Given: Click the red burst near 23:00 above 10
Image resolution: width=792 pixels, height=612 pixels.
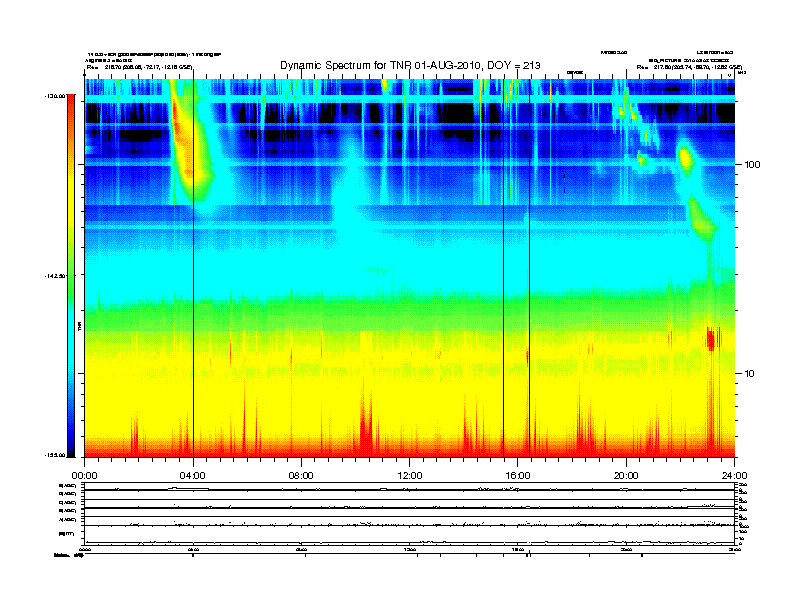Looking at the screenshot, I should [711, 338].
